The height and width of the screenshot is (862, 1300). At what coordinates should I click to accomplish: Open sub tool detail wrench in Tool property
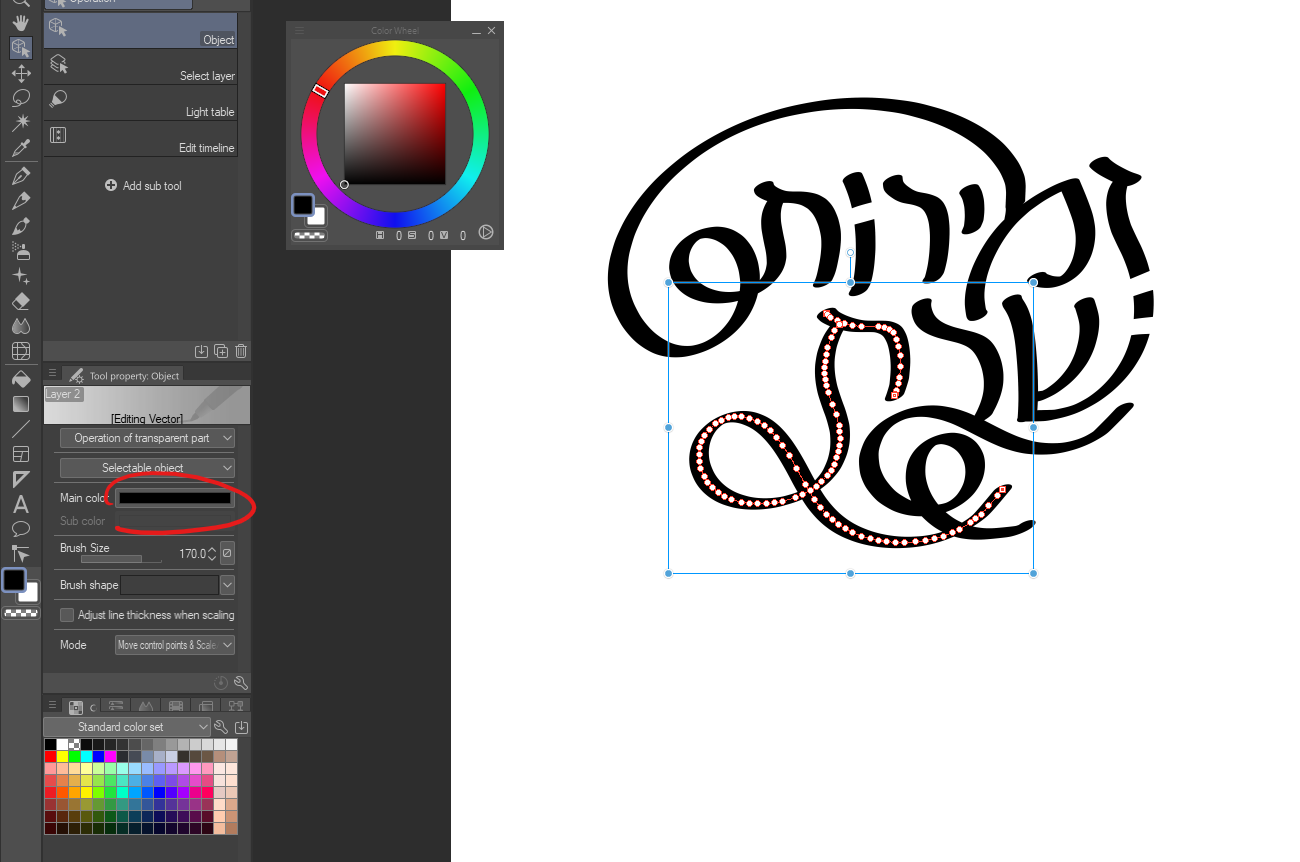[x=241, y=683]
